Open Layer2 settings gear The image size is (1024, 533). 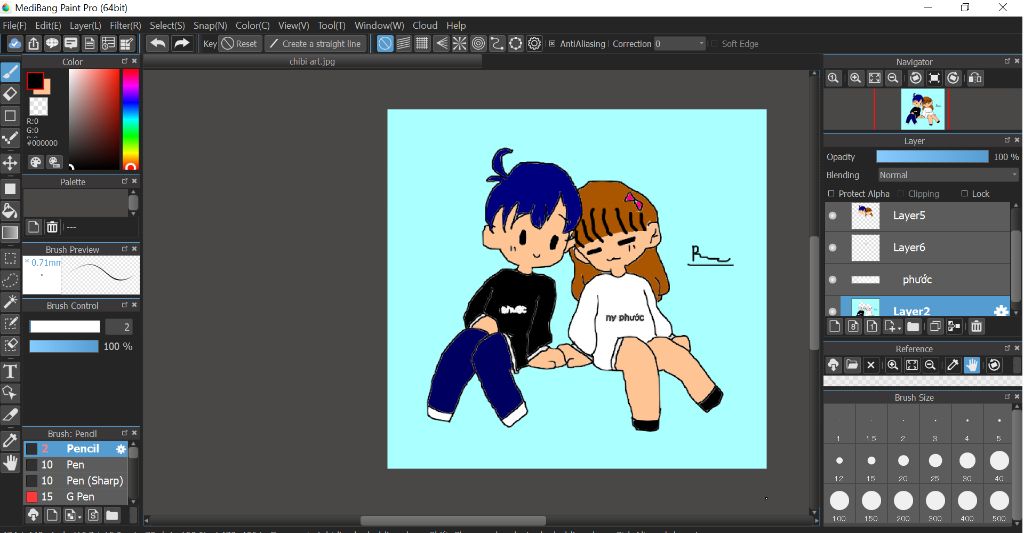pyautogui.click(x=1000, y=311)
